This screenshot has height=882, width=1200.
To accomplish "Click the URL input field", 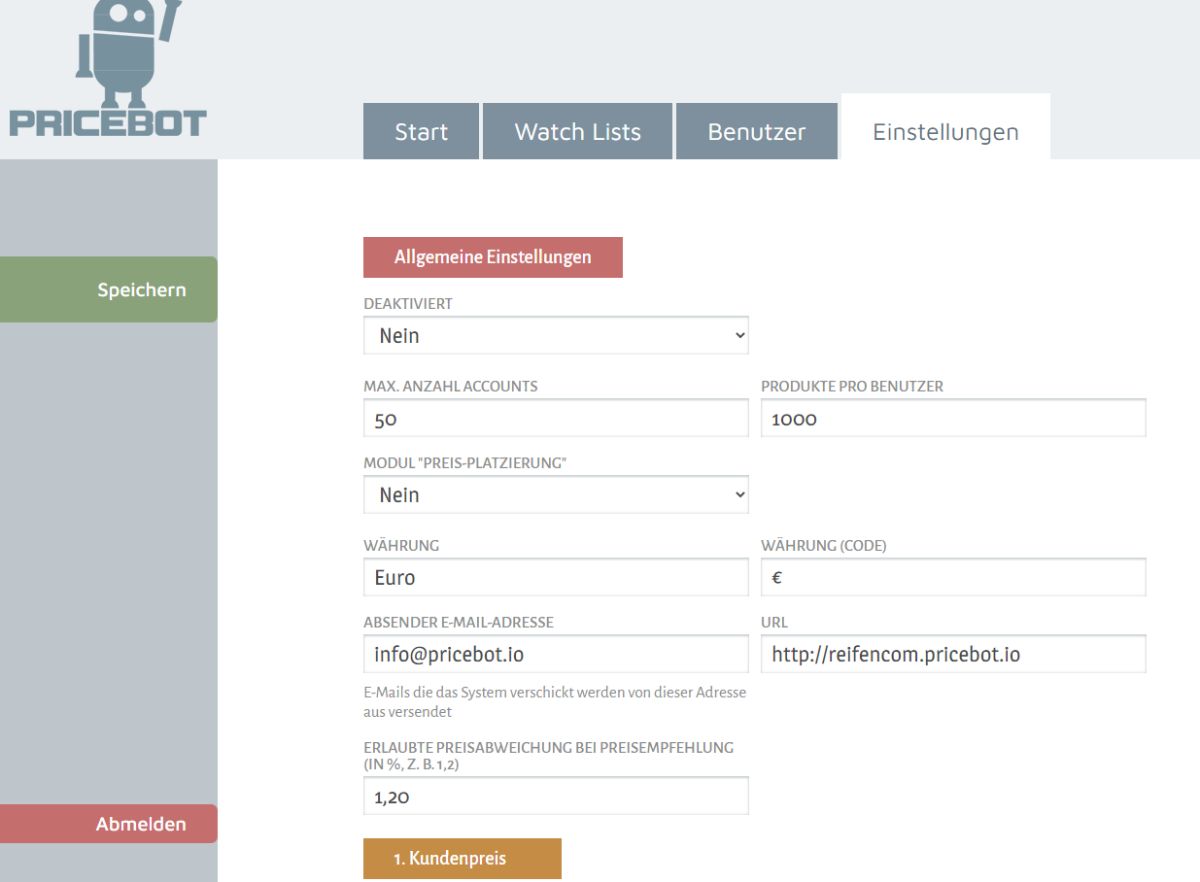I will (952, 655).
